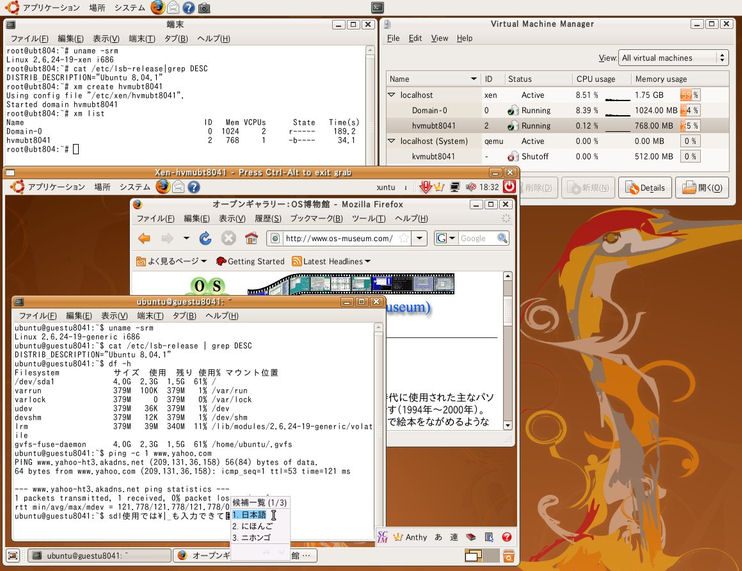The image size is (742, 571).
Task: Reload the page in Firefox
Action: point(205,238)
